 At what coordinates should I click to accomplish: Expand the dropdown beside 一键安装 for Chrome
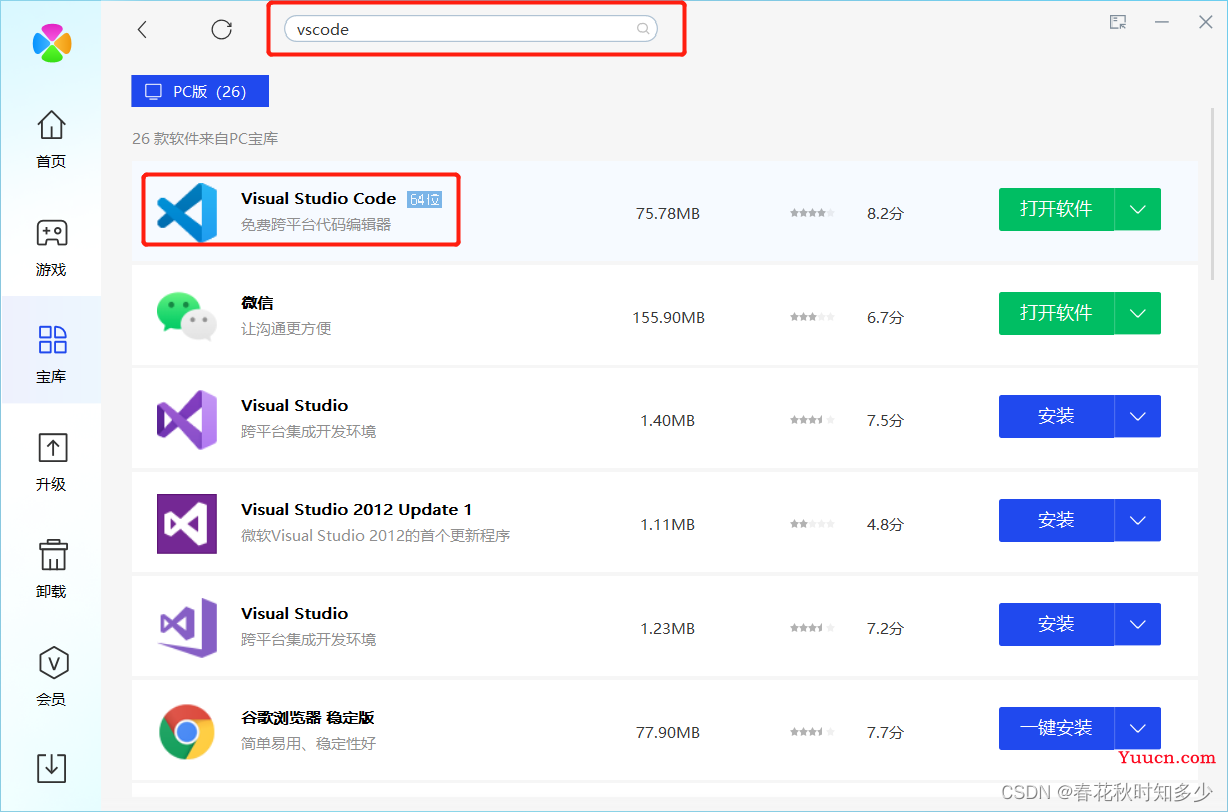tap(1138, 728)
